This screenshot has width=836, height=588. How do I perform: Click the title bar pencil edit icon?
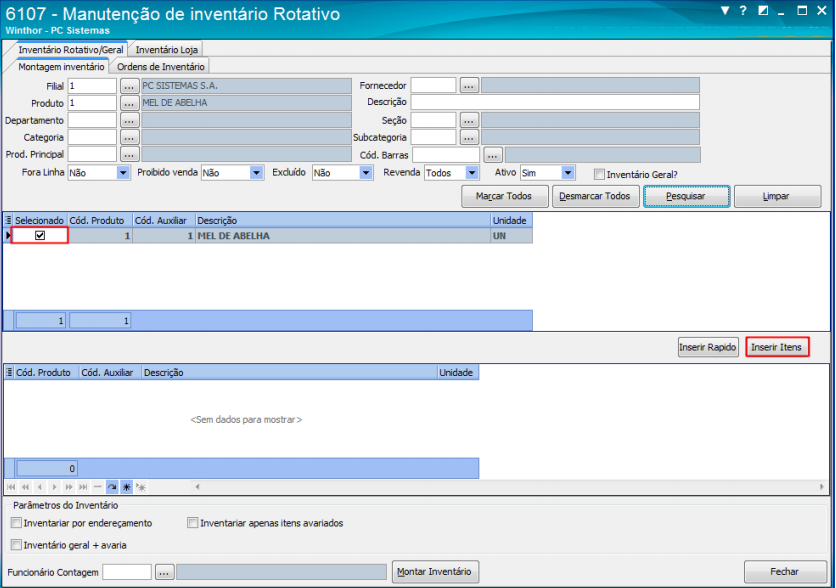point(763,11)
